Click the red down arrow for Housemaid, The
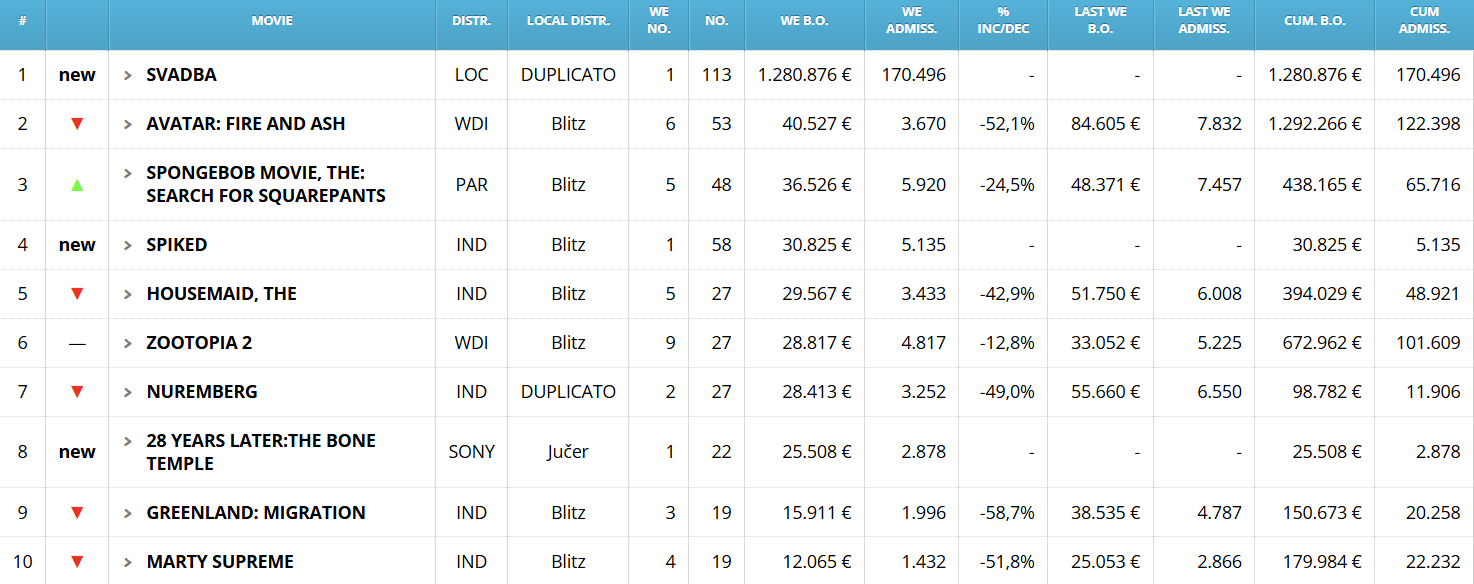The width and height of the screenshot is (1474, 584). (x=77, y=294)
